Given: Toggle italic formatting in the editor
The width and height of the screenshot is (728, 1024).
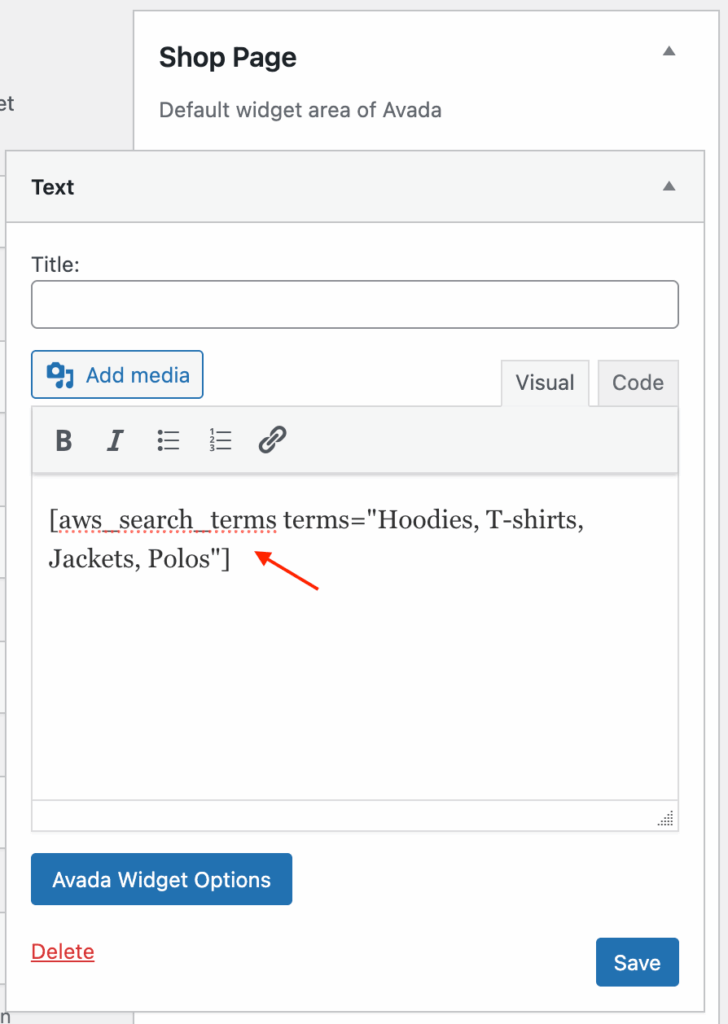Looking at the screenshot, I should pyautogui.click(x=115, y=440).
